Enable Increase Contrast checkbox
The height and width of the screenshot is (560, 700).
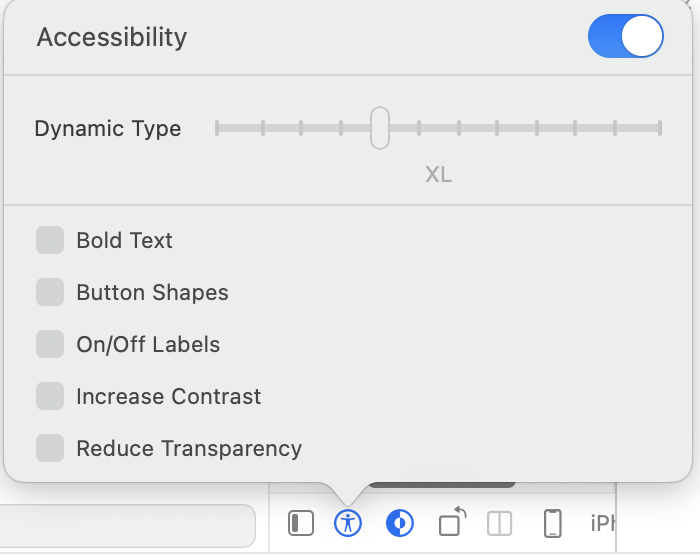click(x=50, y=396)
